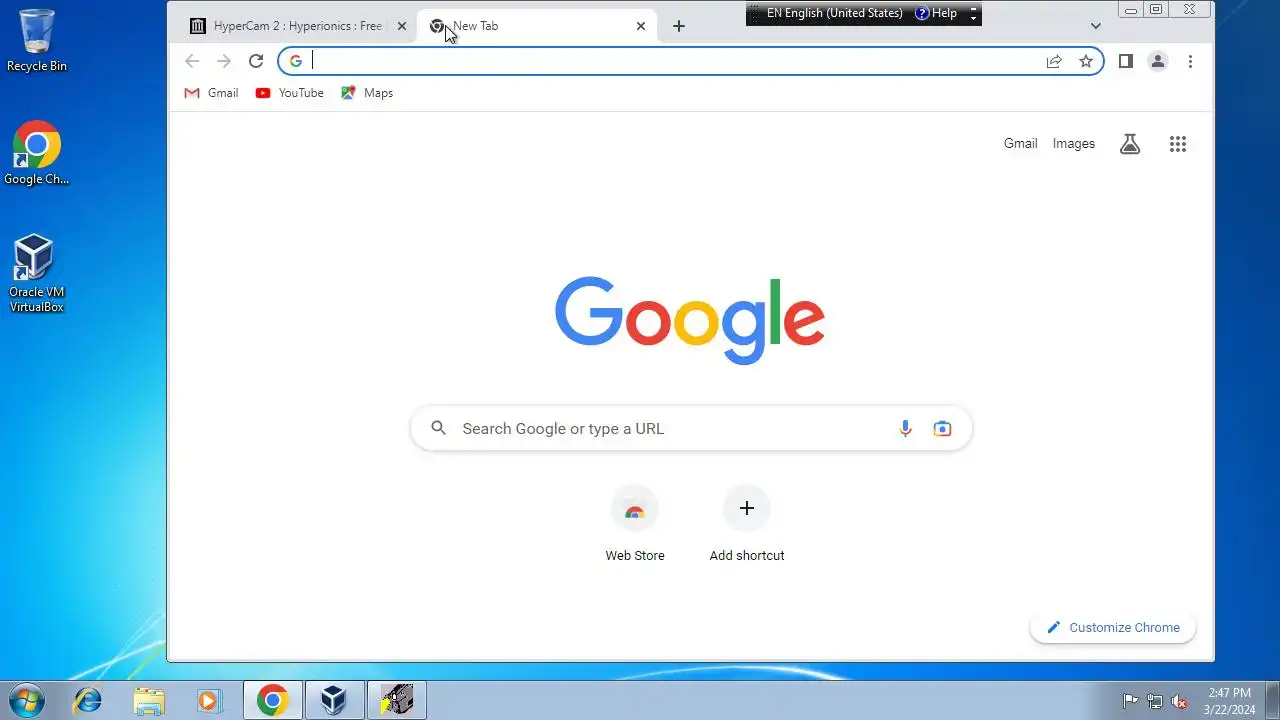Select the New Tab tab
This screenshot has width=1280, height=720.
coord(536,26)
